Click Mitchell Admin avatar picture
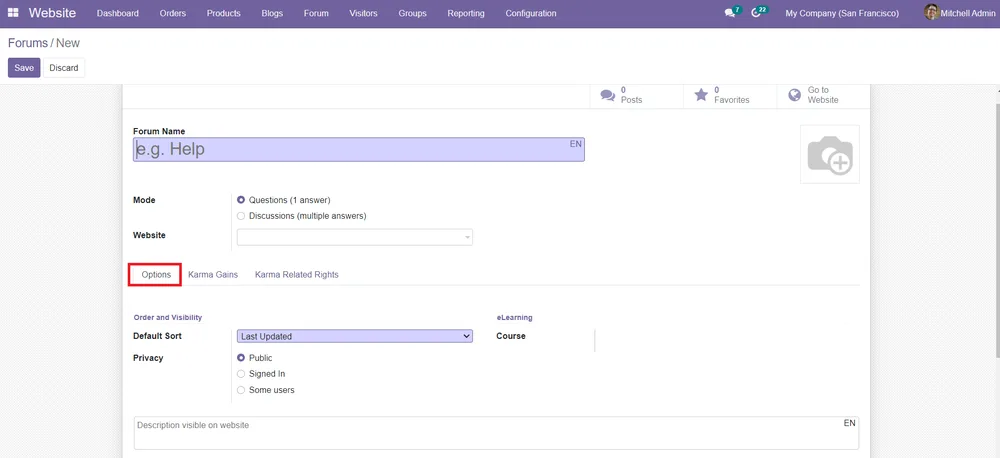This screenshot has width=1000, height=458. (931, 13)
